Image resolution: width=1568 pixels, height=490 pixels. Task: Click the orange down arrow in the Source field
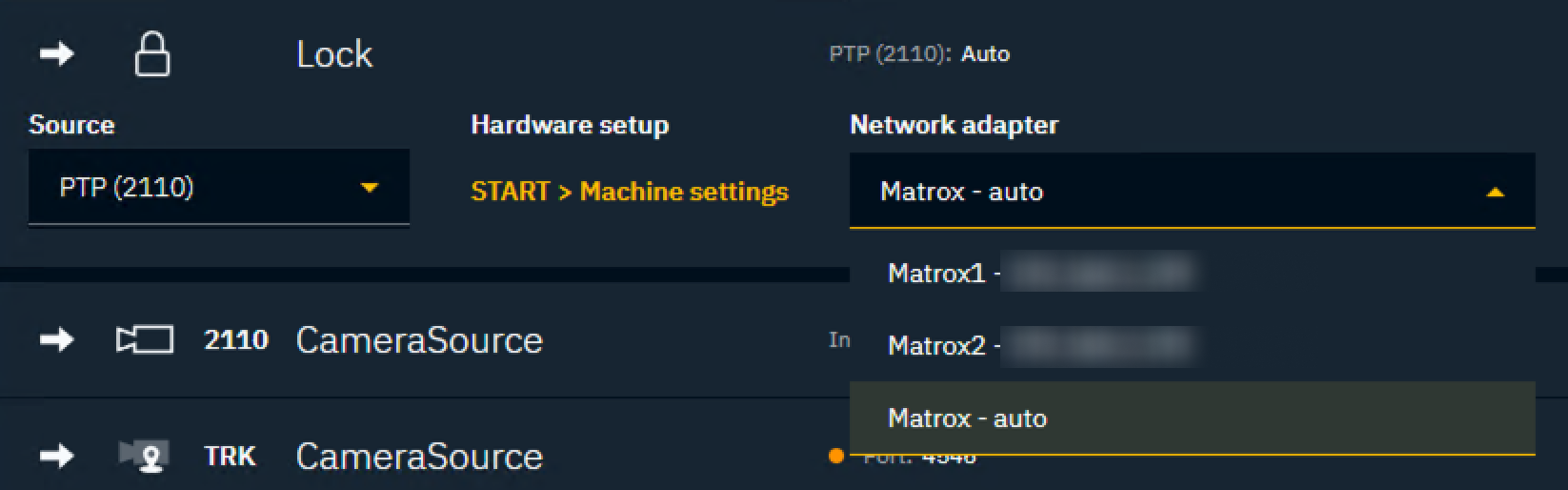pos(370,188)
